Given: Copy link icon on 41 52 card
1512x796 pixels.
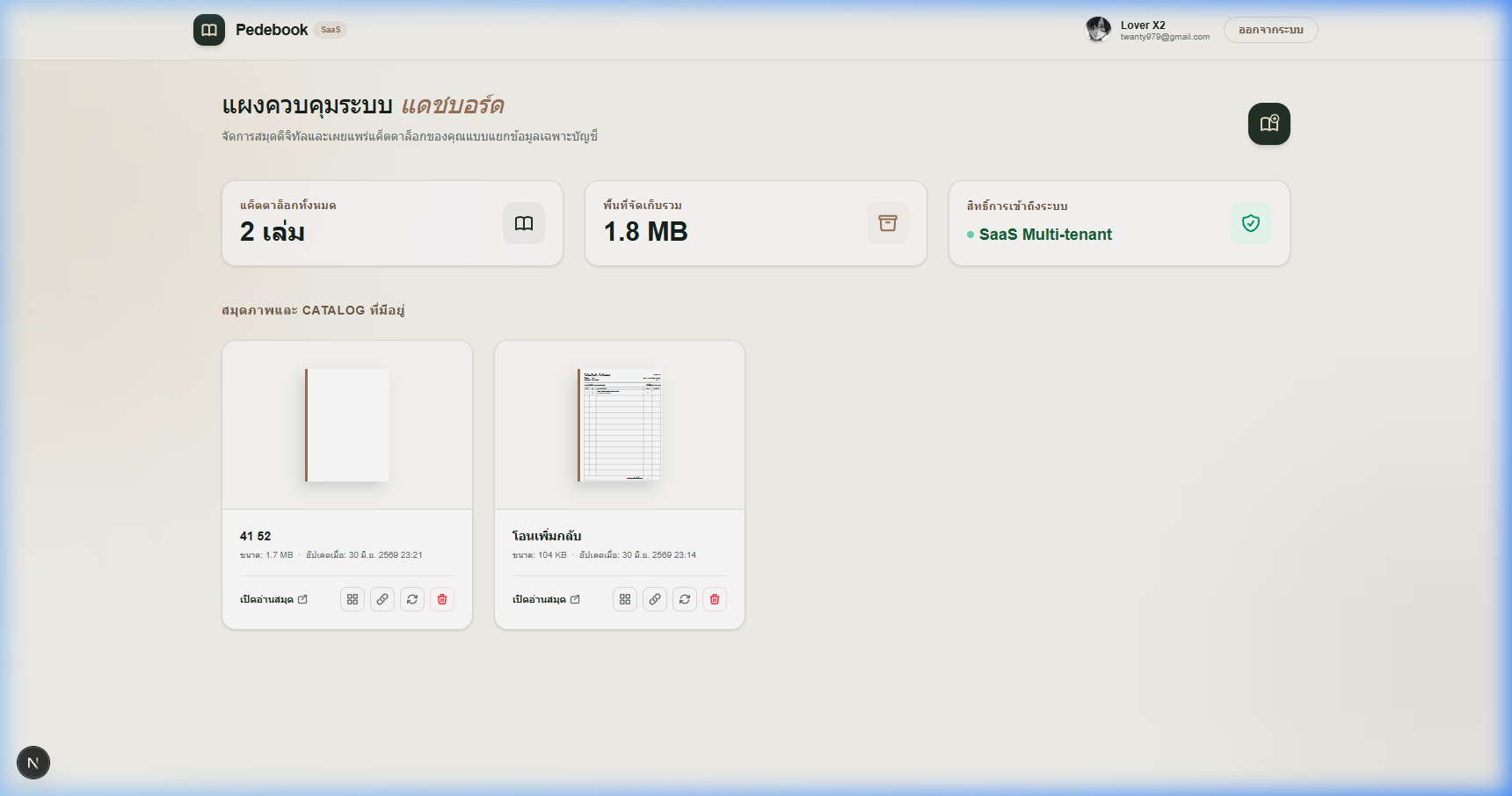Looking at the screenshot, I should click(382, 599).
